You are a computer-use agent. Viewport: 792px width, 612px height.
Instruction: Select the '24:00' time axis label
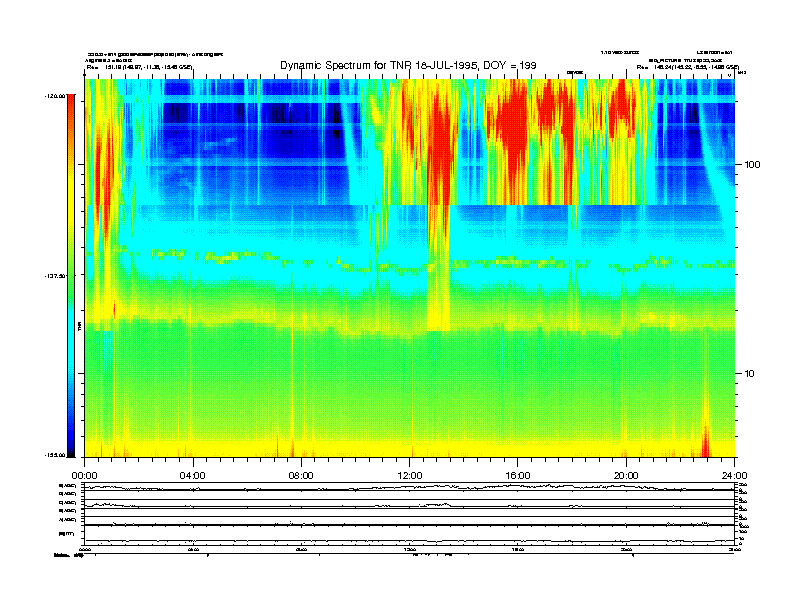[734, 476]
